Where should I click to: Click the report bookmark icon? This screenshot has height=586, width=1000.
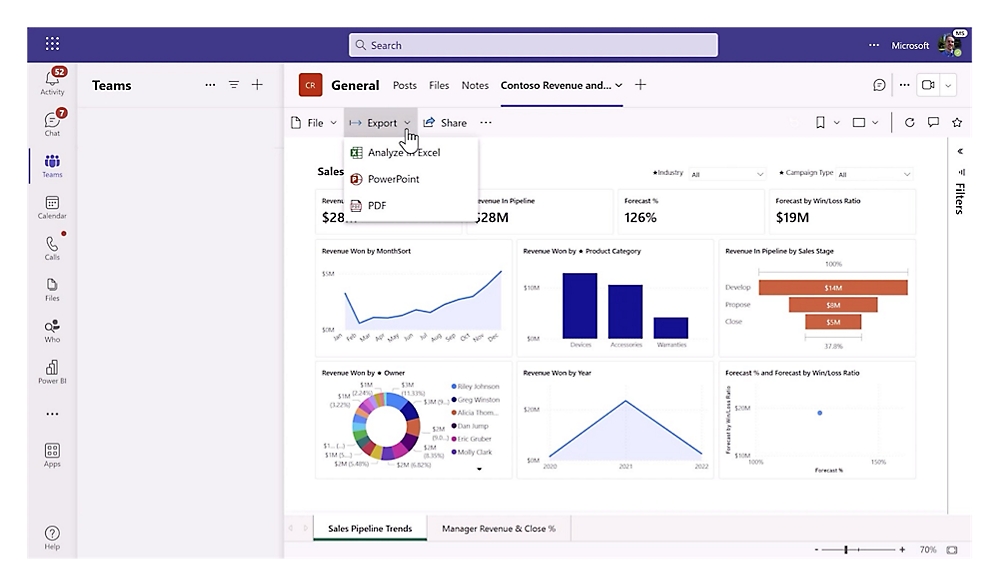click(820, 122)
